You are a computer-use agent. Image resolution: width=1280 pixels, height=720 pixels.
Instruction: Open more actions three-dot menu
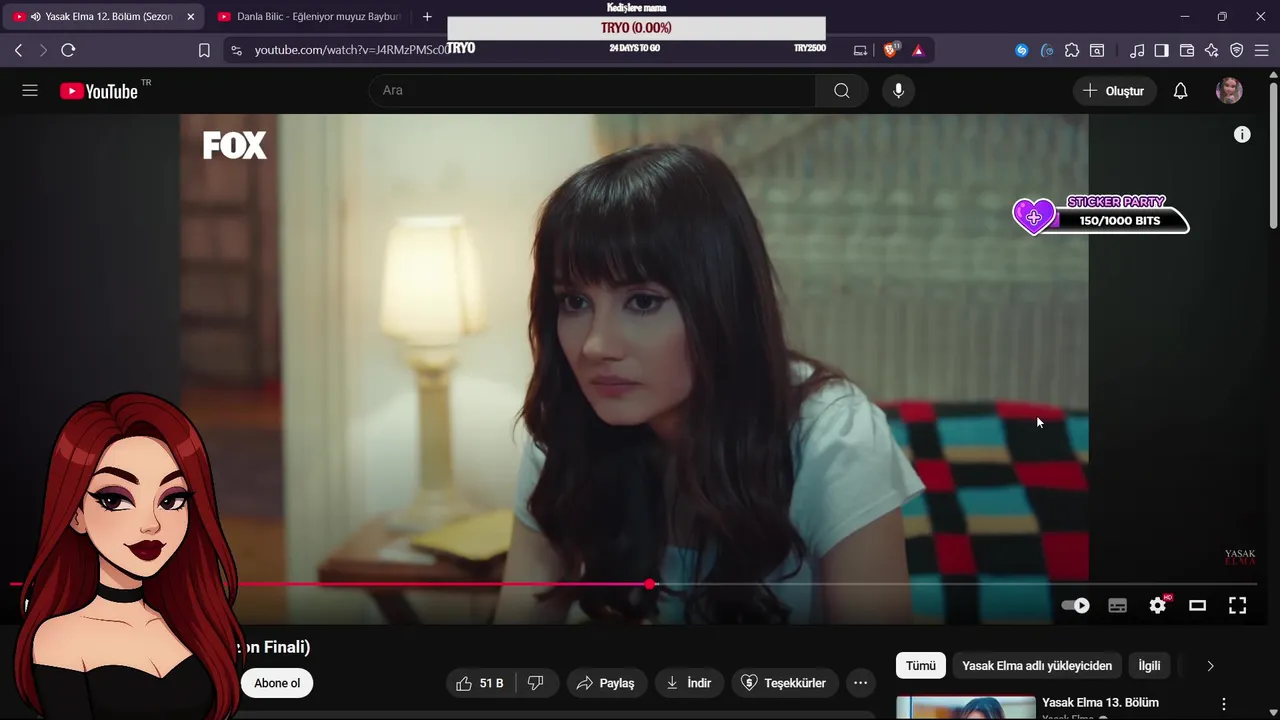tap(860, 683)
